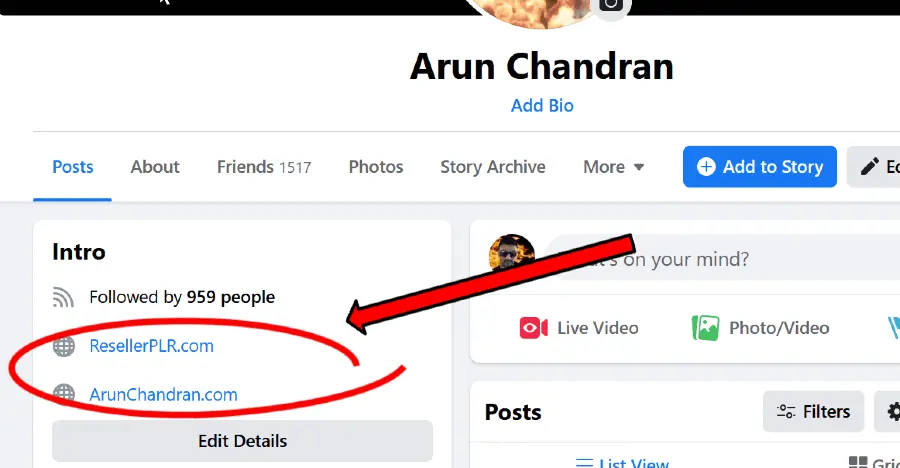The width and height of the screenshot is (900, 468).
Task: Open the Grid view icon
Action: click(858, 462)
